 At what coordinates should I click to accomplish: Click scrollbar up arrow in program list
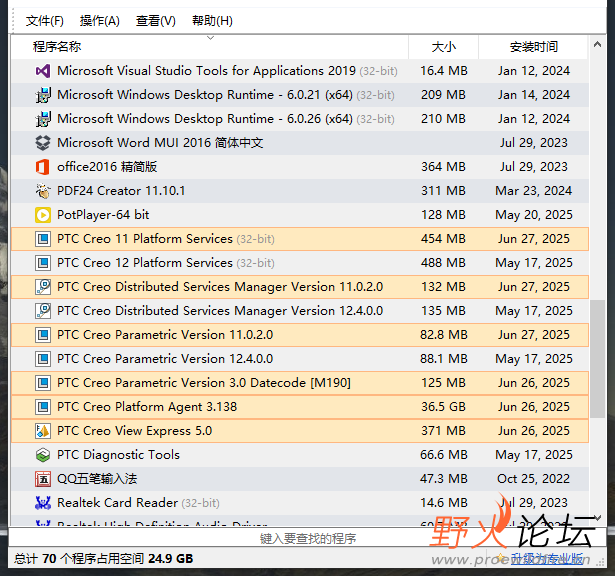pyautogui.click(x=597, y=44)
